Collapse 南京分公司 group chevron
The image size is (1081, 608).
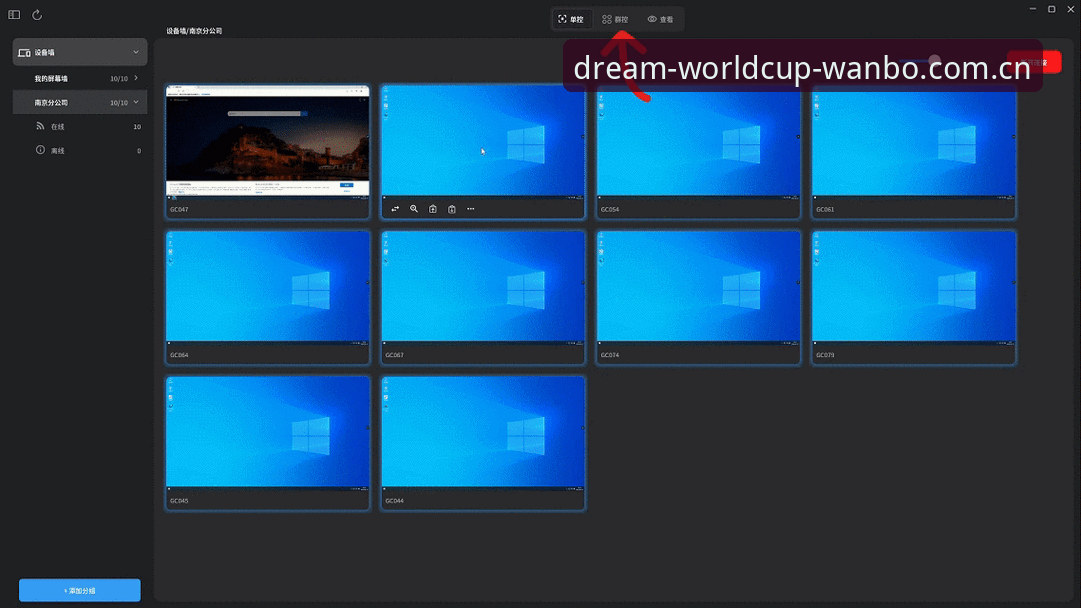pyautogui.click(x=136, y=102)
